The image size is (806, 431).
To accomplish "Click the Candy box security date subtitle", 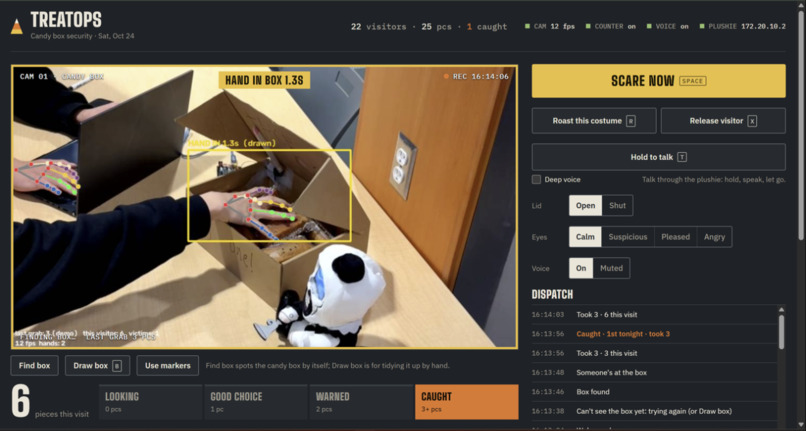I will (x=82, y=36).
